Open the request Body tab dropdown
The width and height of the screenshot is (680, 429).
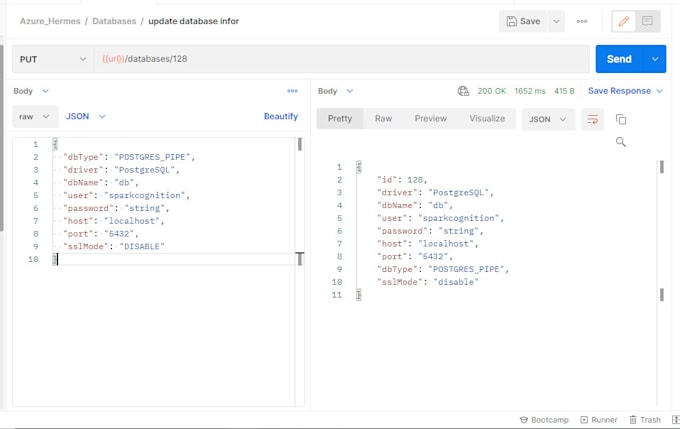pos(31,91)
